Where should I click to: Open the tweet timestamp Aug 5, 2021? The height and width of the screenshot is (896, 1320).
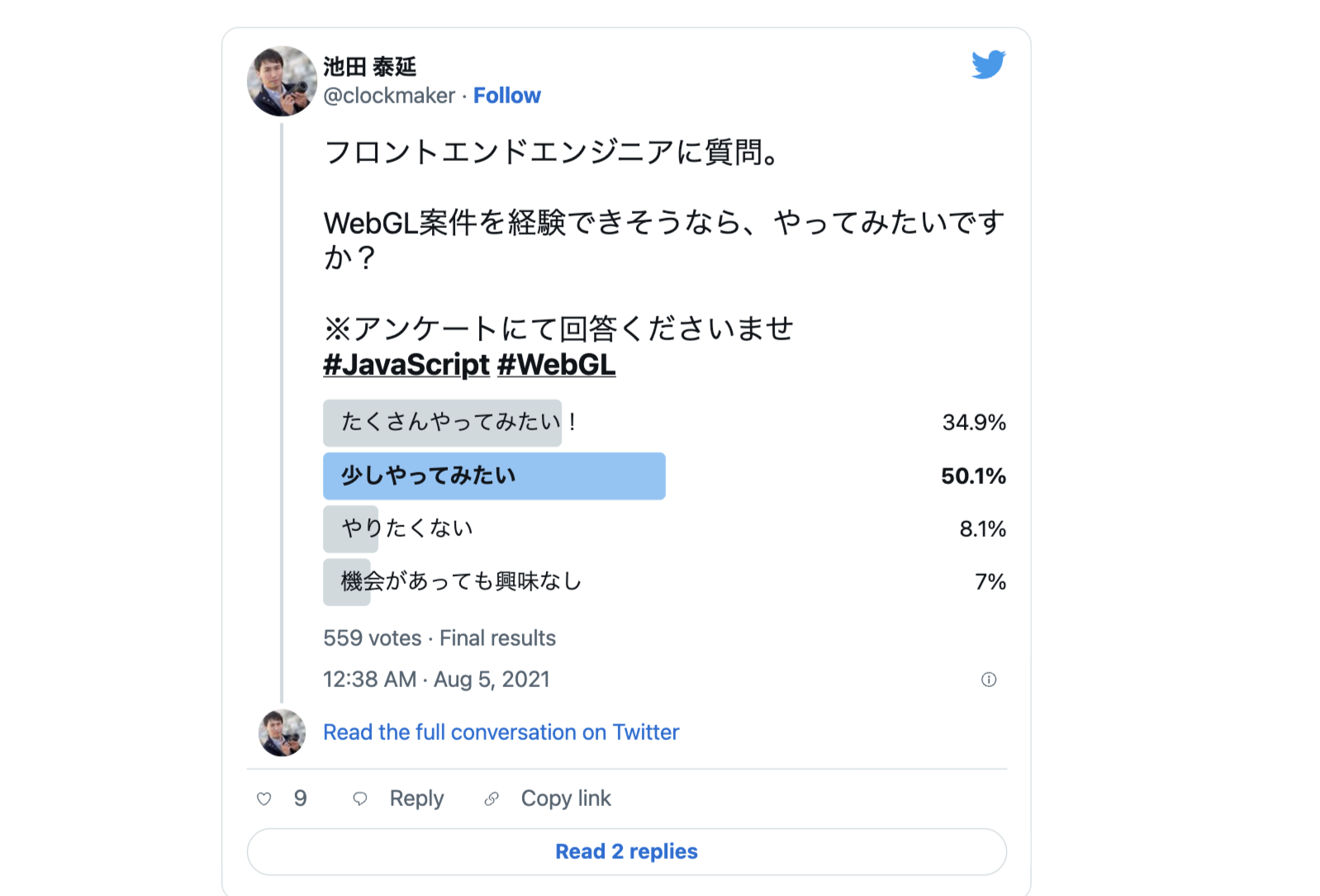pyautogui.click(x=436, y=680)
